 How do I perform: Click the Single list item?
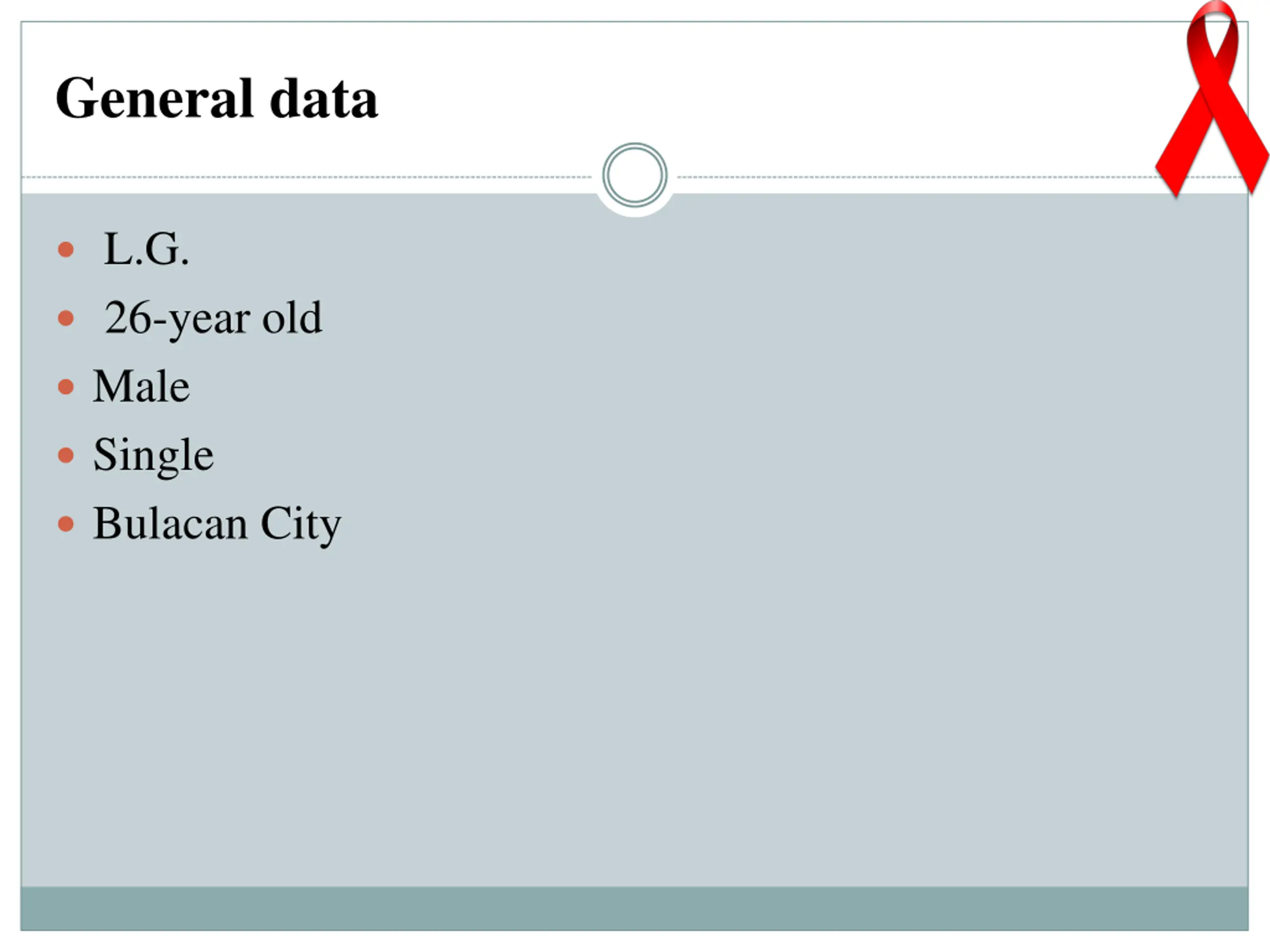click(x=154, y=457)
